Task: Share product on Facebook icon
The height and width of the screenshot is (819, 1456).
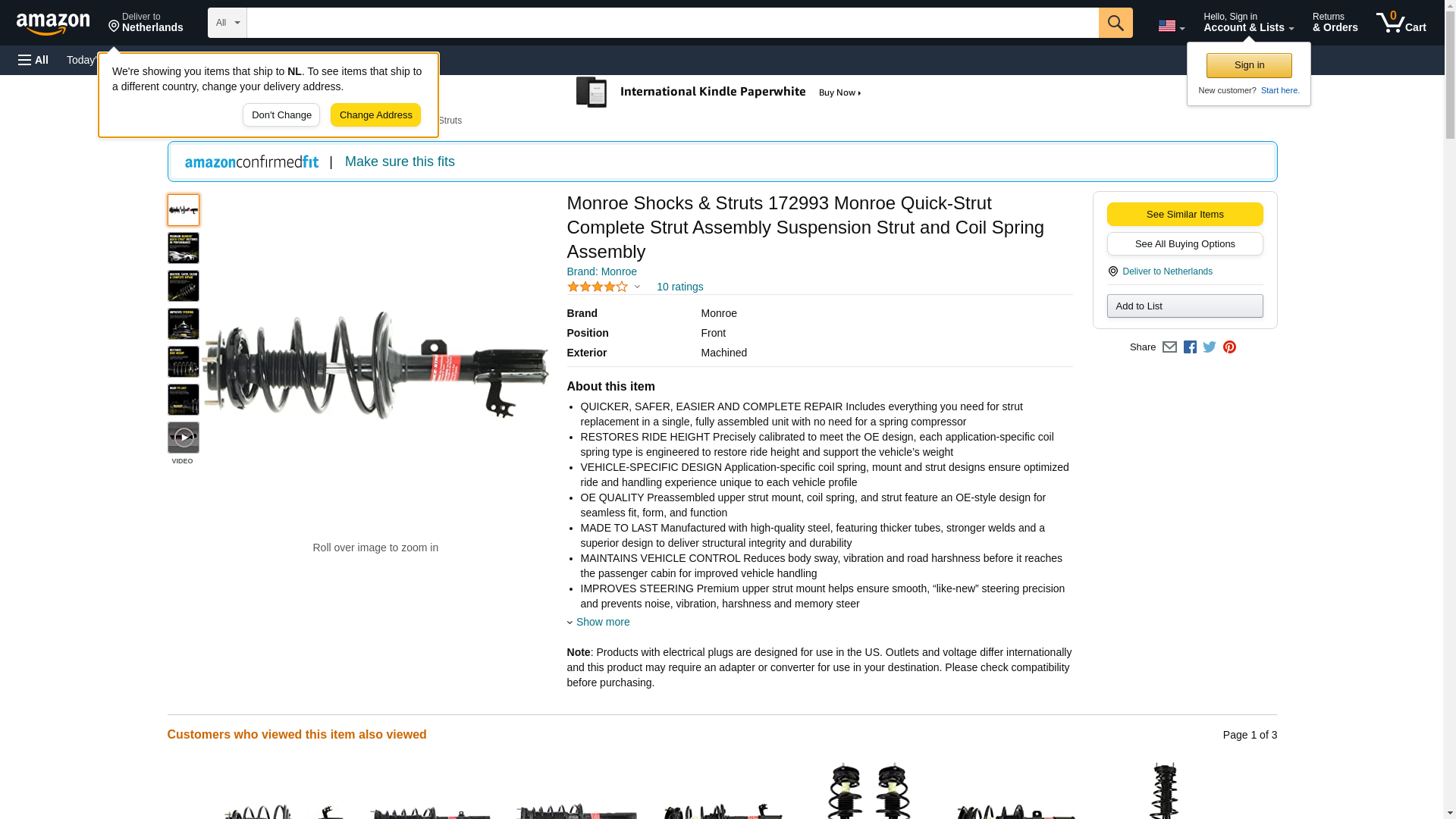Action: pos(1190,347)
